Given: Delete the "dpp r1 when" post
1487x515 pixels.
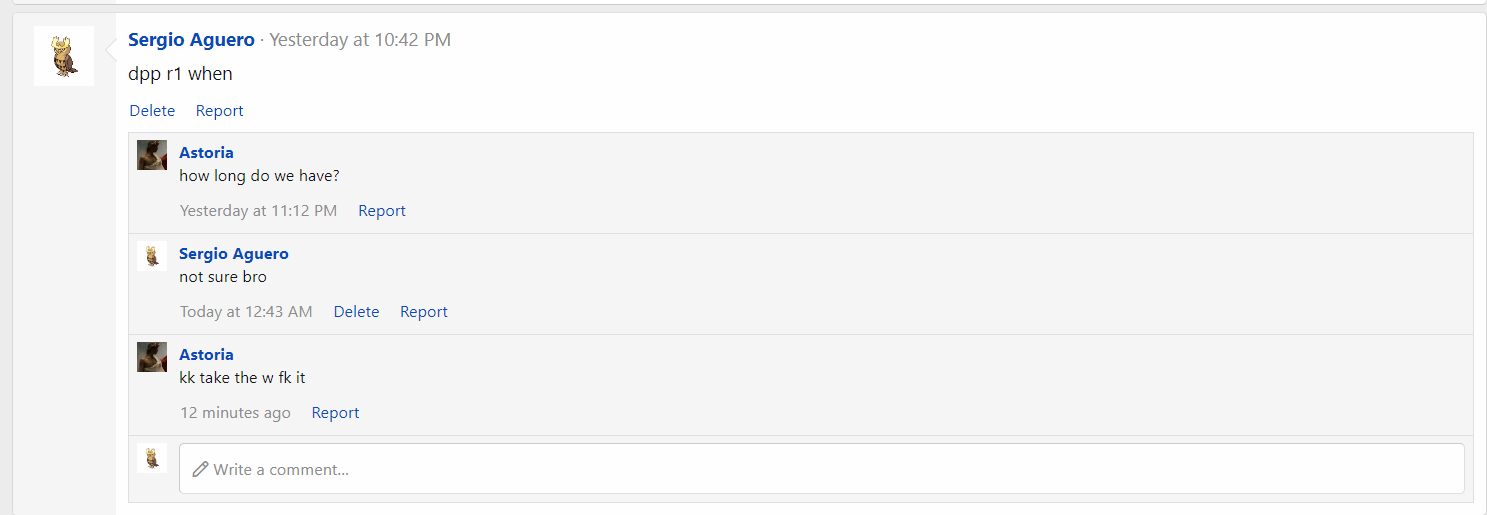Looking at the screenshot, I should [152, 111].
